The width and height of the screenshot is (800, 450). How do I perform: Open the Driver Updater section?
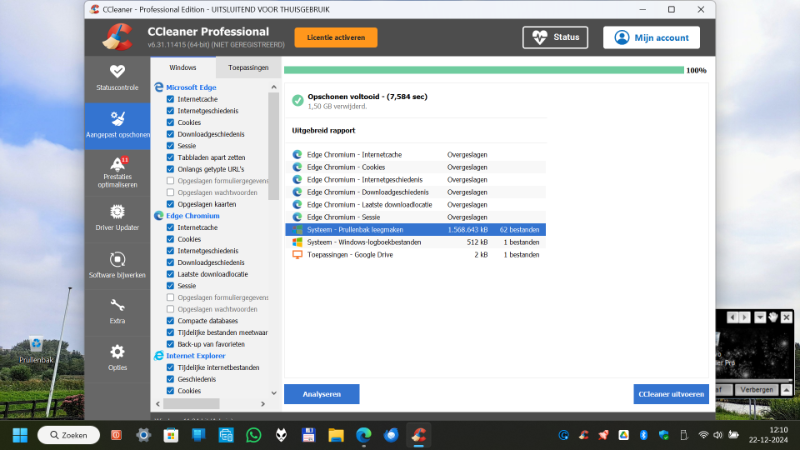point(117,217)
